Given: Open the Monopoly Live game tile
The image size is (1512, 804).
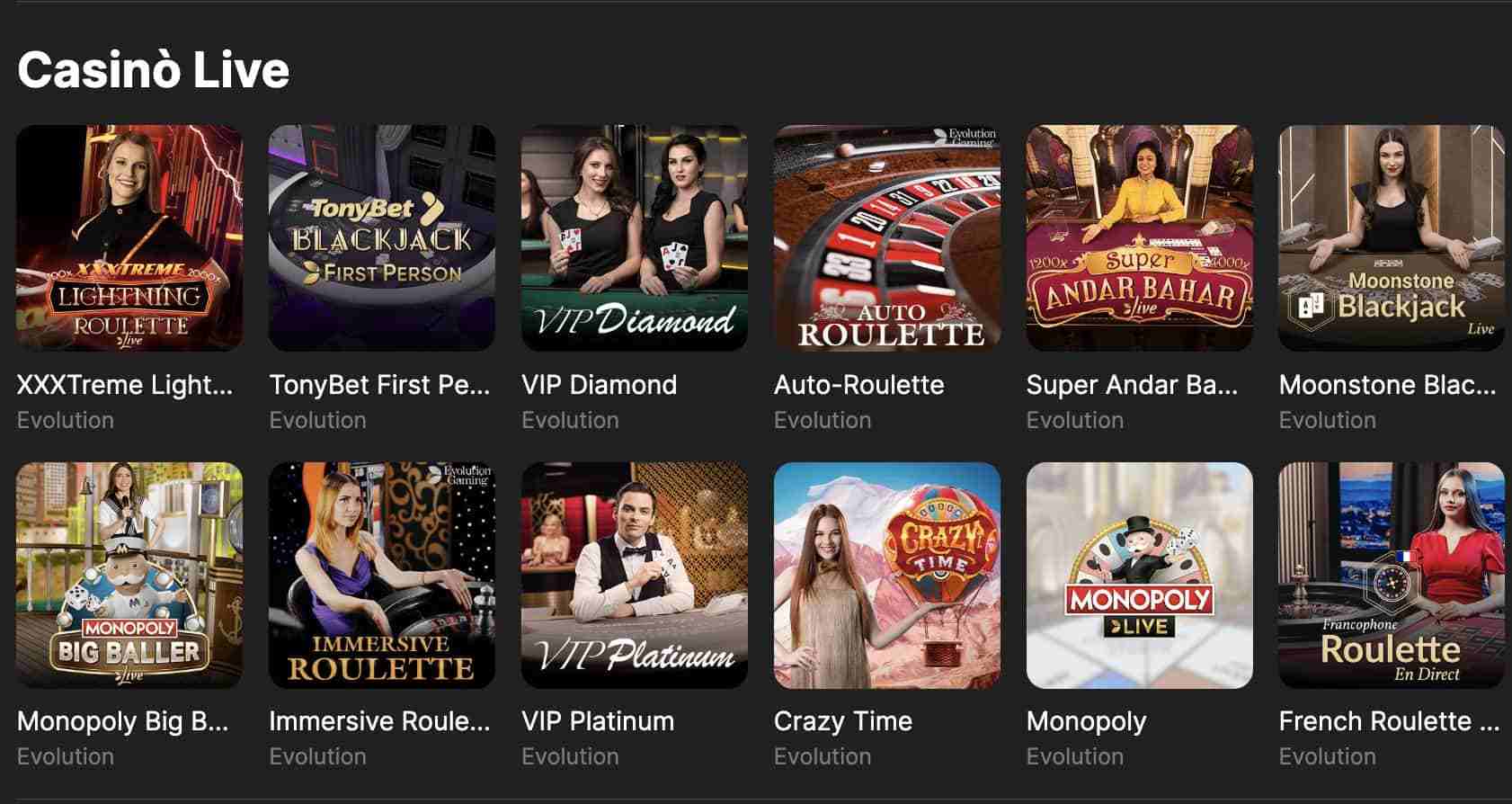Looking at the screenshot, I should coord(1140,576).
